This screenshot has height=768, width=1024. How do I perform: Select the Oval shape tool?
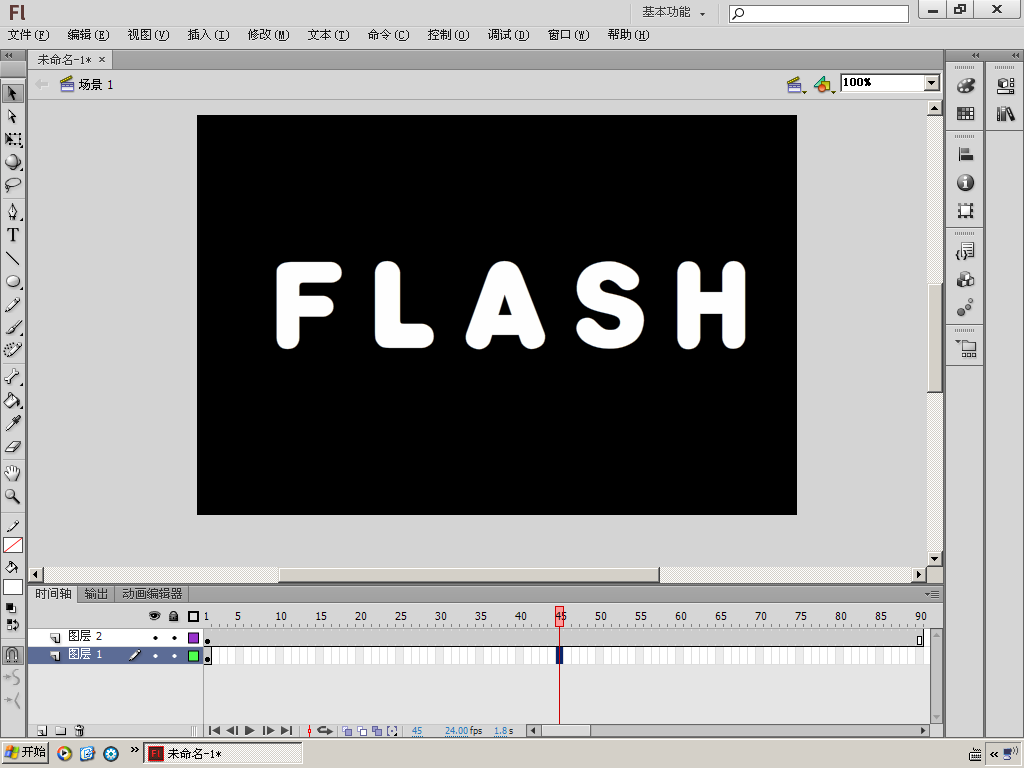tap(12, 281)
